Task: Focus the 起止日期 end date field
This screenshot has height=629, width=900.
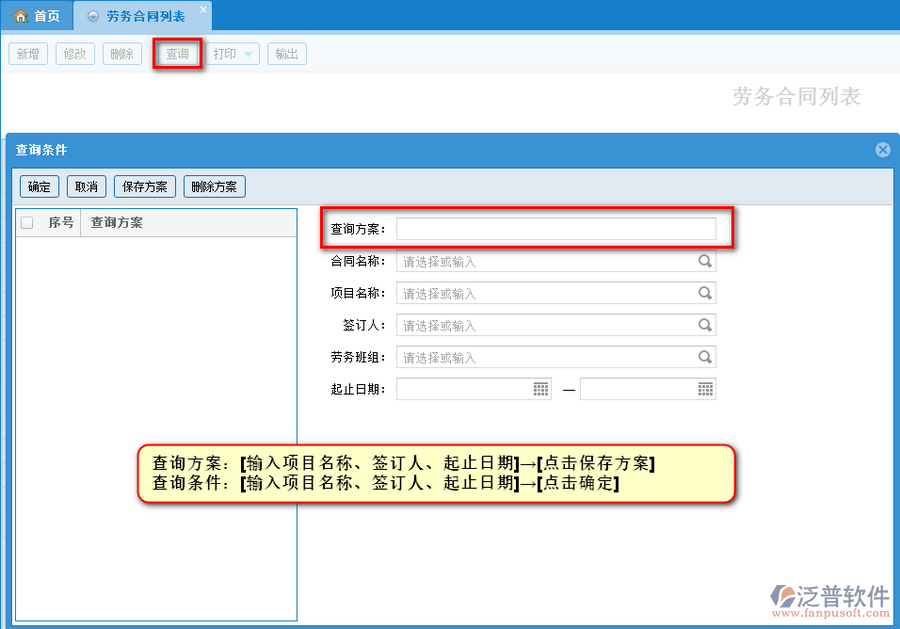Action: pos(648,389)
